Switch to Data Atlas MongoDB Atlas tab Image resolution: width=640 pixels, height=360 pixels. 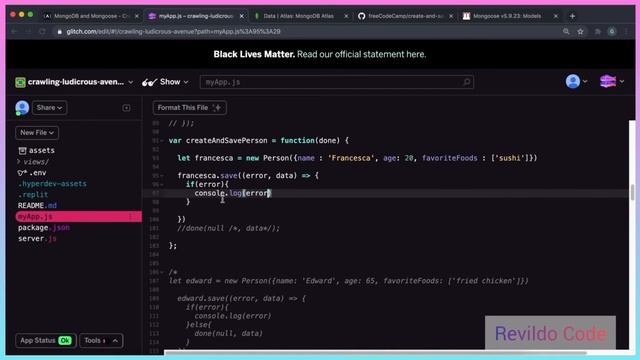click(299, 16)
